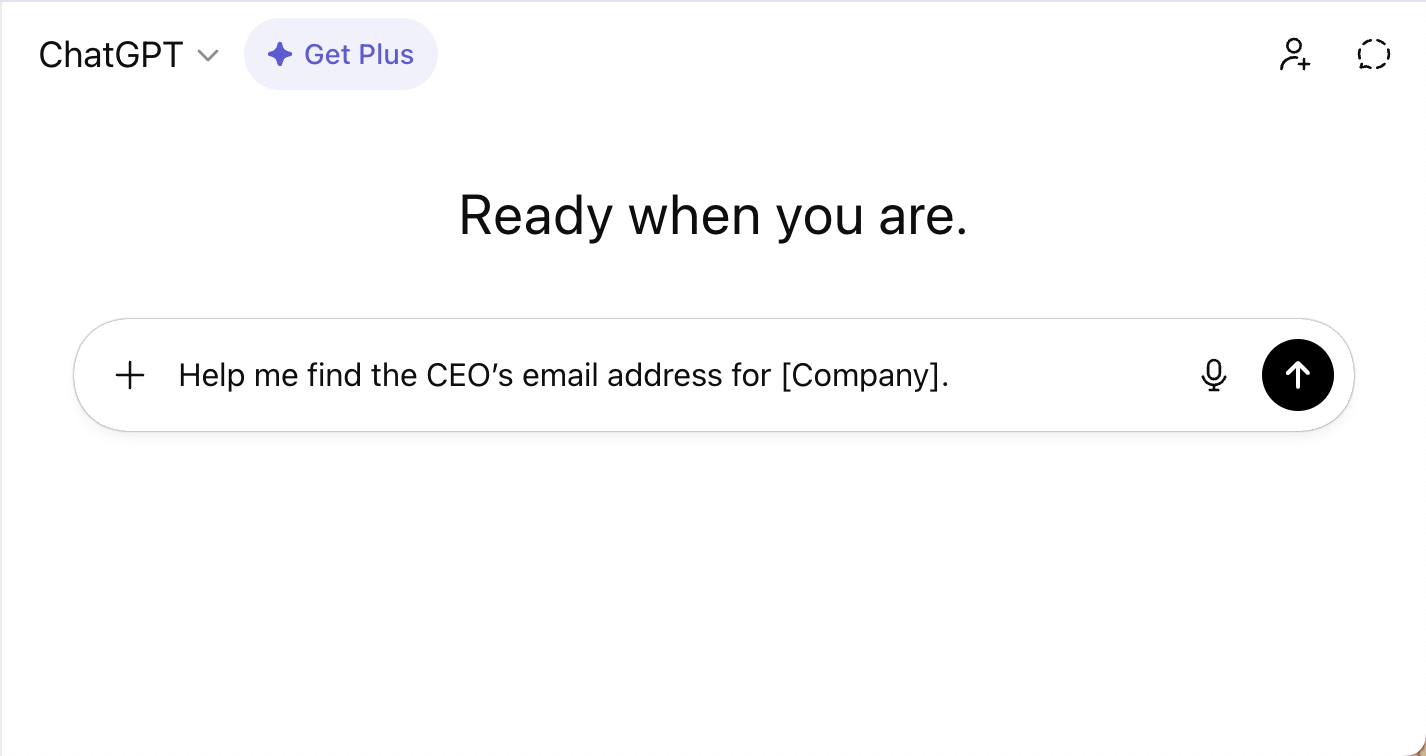Submit the prompt with the arrow button

pyautogui.click(x=1297, y=375)
